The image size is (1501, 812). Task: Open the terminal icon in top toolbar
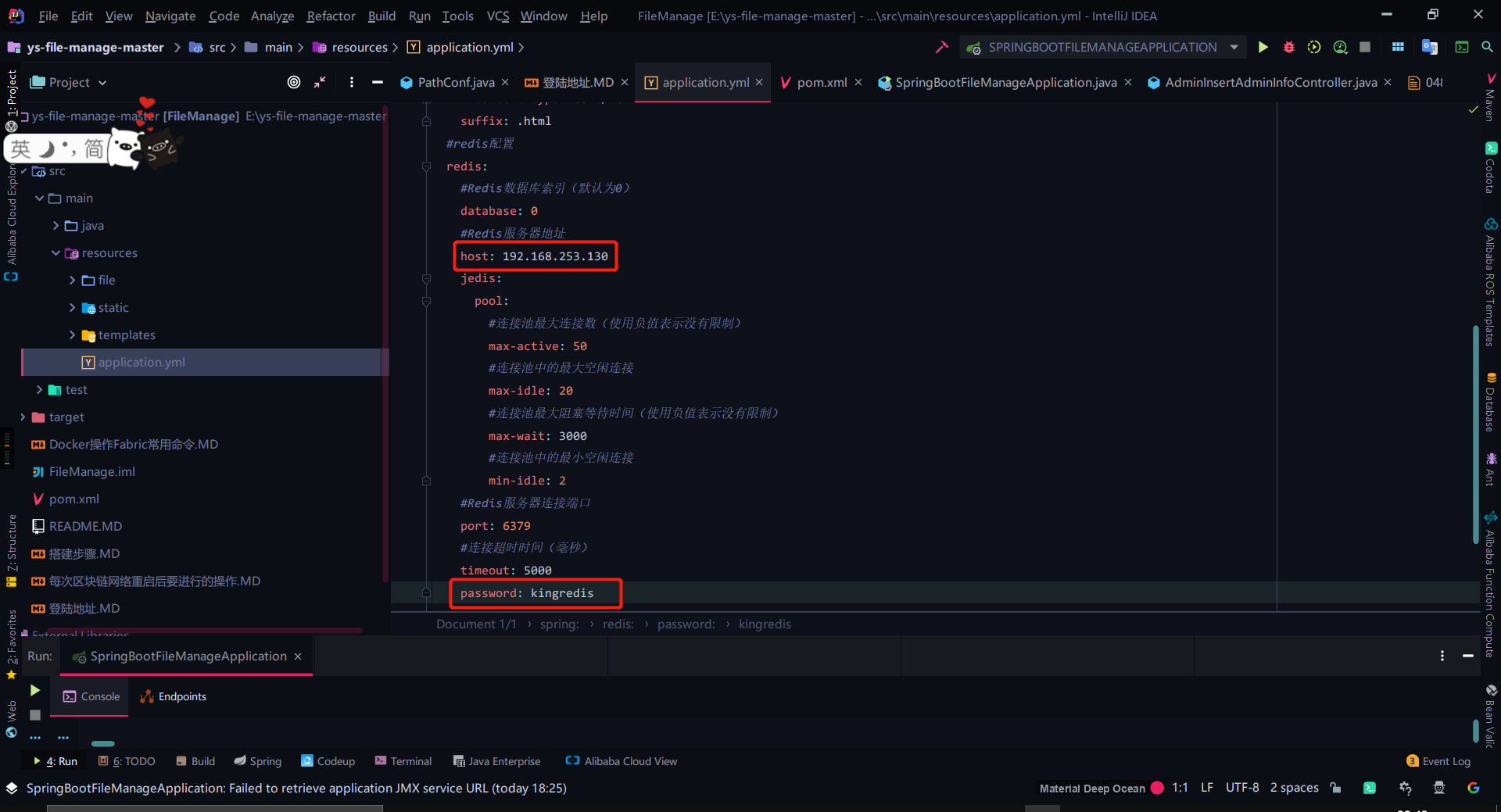1461,47
